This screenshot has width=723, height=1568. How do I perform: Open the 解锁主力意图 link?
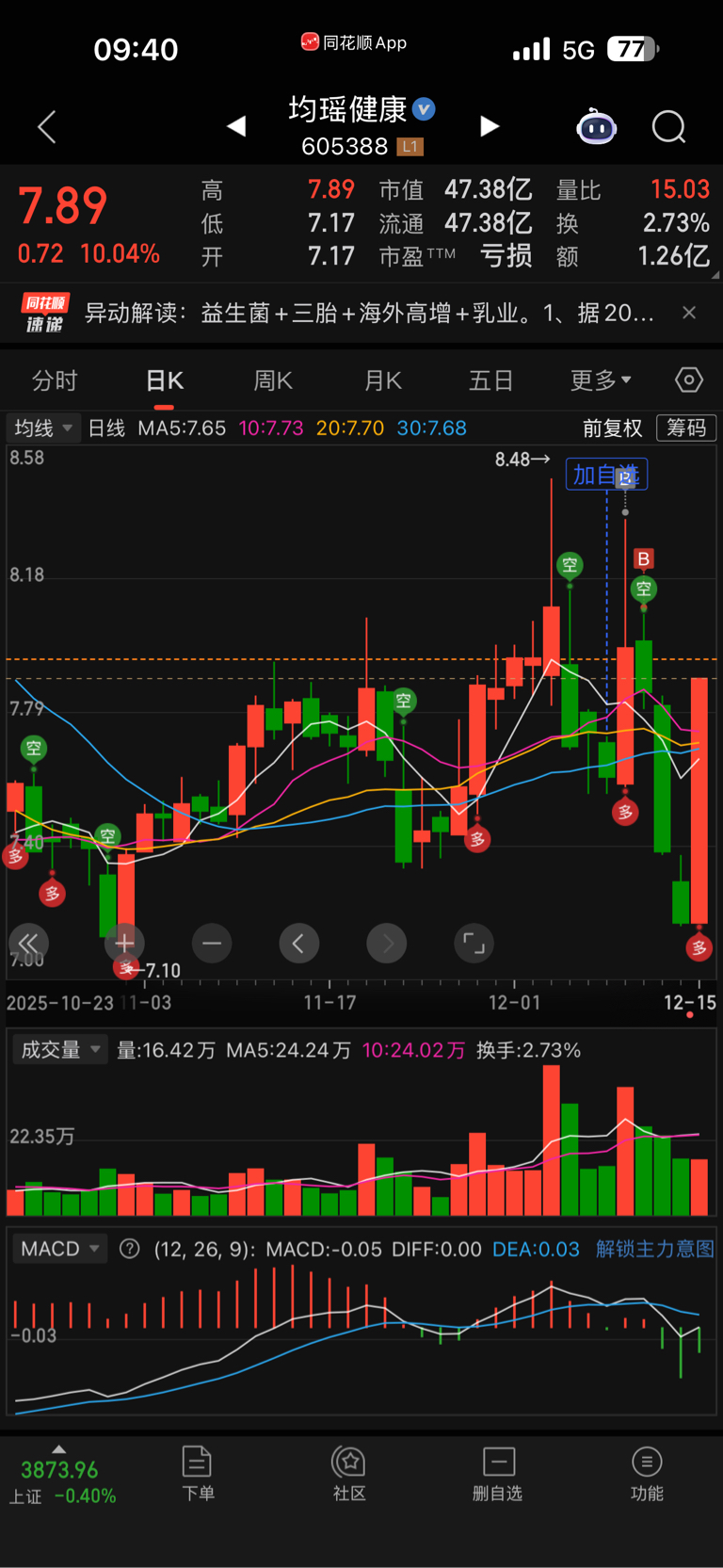point(655,1250)
